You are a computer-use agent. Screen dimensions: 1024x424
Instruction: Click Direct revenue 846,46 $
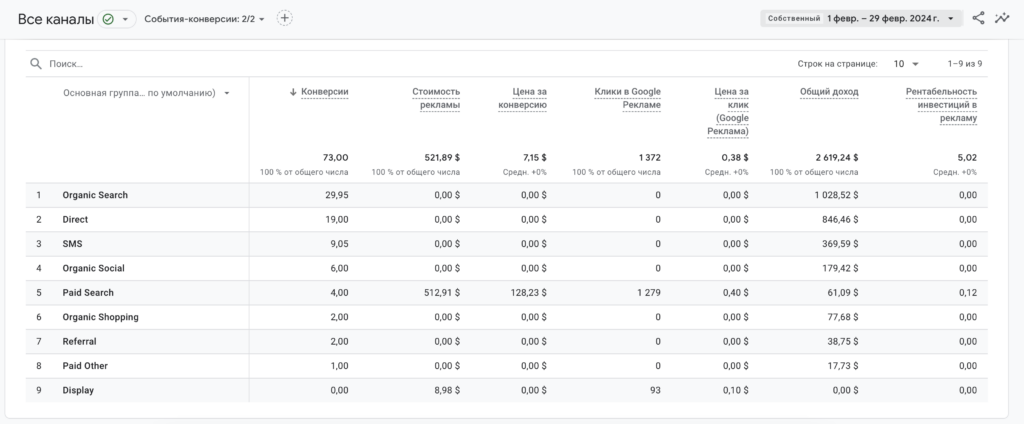(840, 220)
